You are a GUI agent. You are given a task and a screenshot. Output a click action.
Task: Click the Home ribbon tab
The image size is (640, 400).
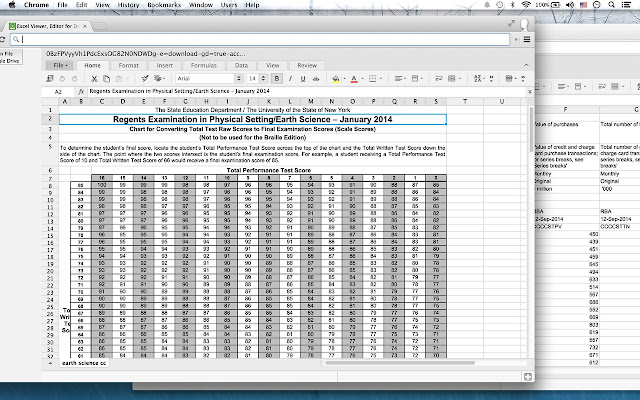coord(92,65)
